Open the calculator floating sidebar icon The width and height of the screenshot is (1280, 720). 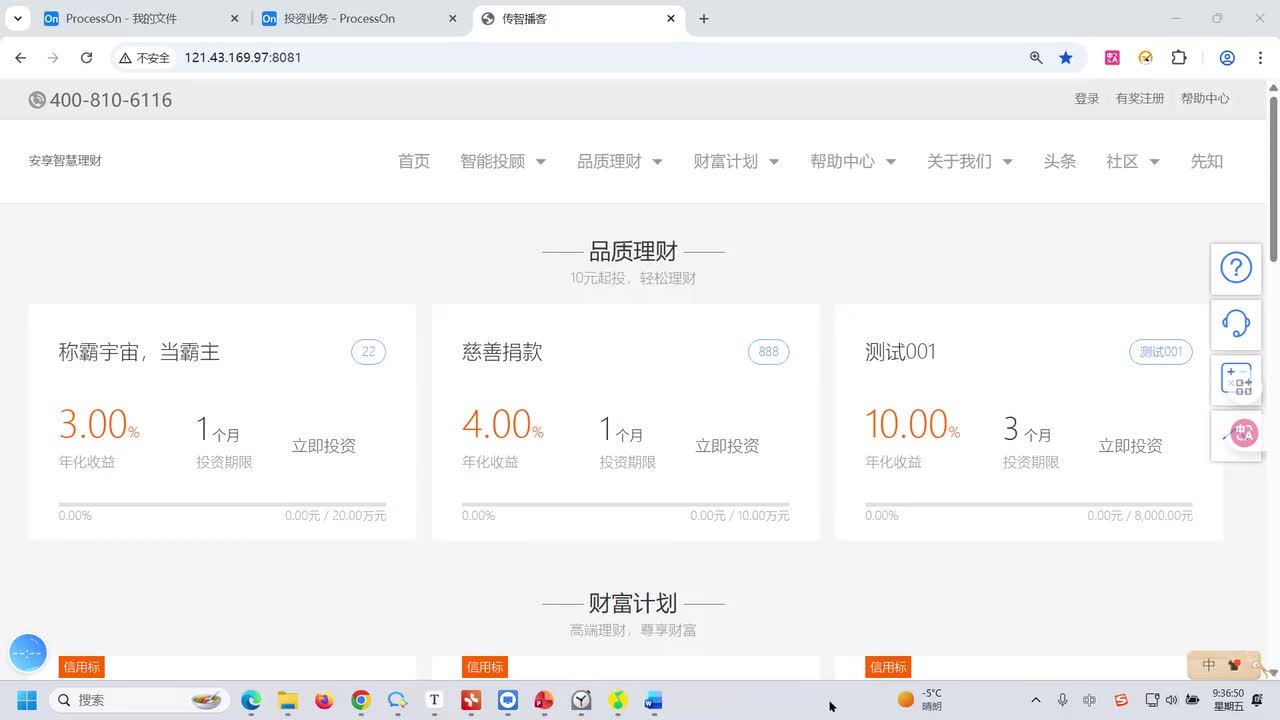tap(1236, 379)
